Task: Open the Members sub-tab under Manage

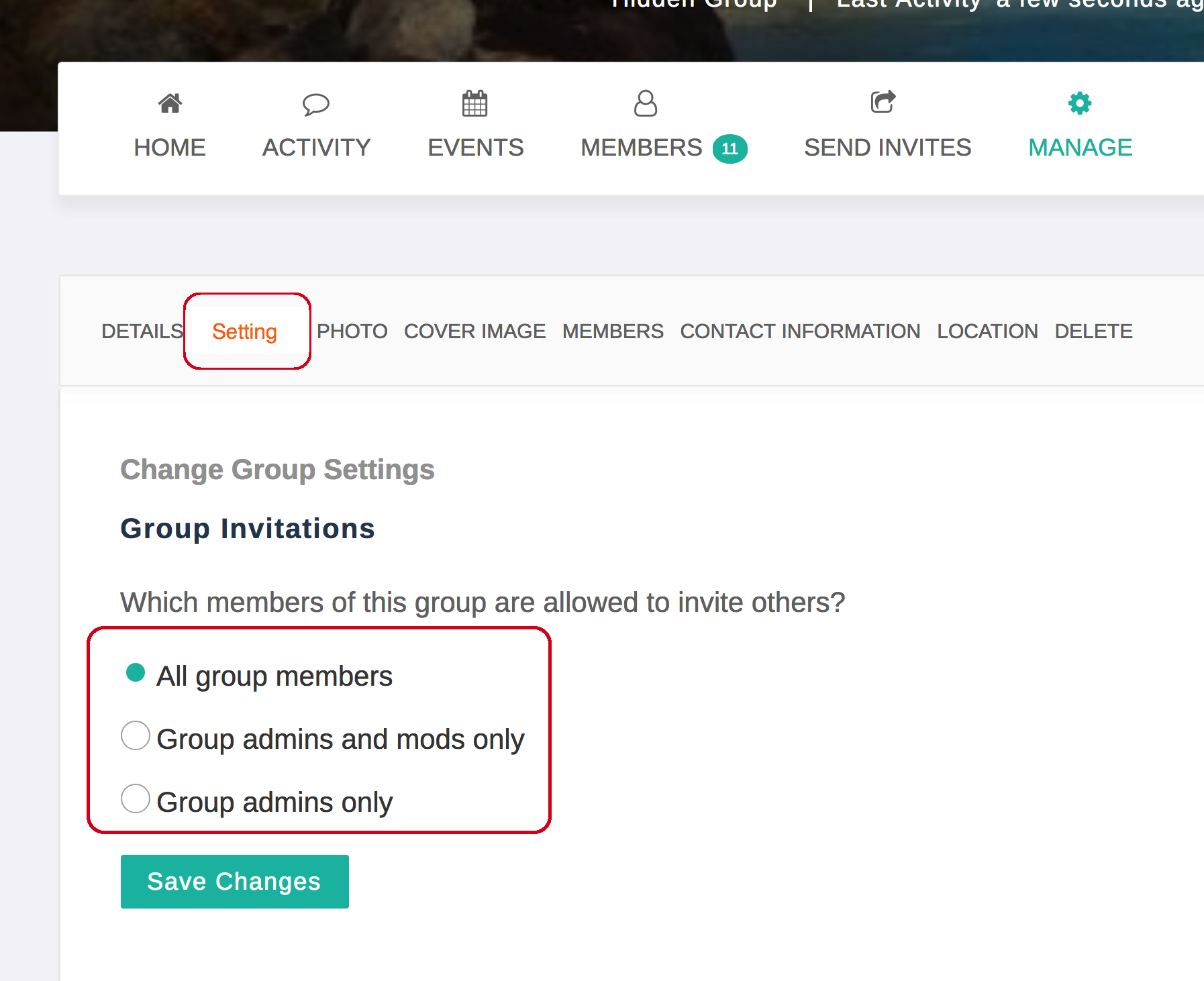Action: click(x=613, y=331)
